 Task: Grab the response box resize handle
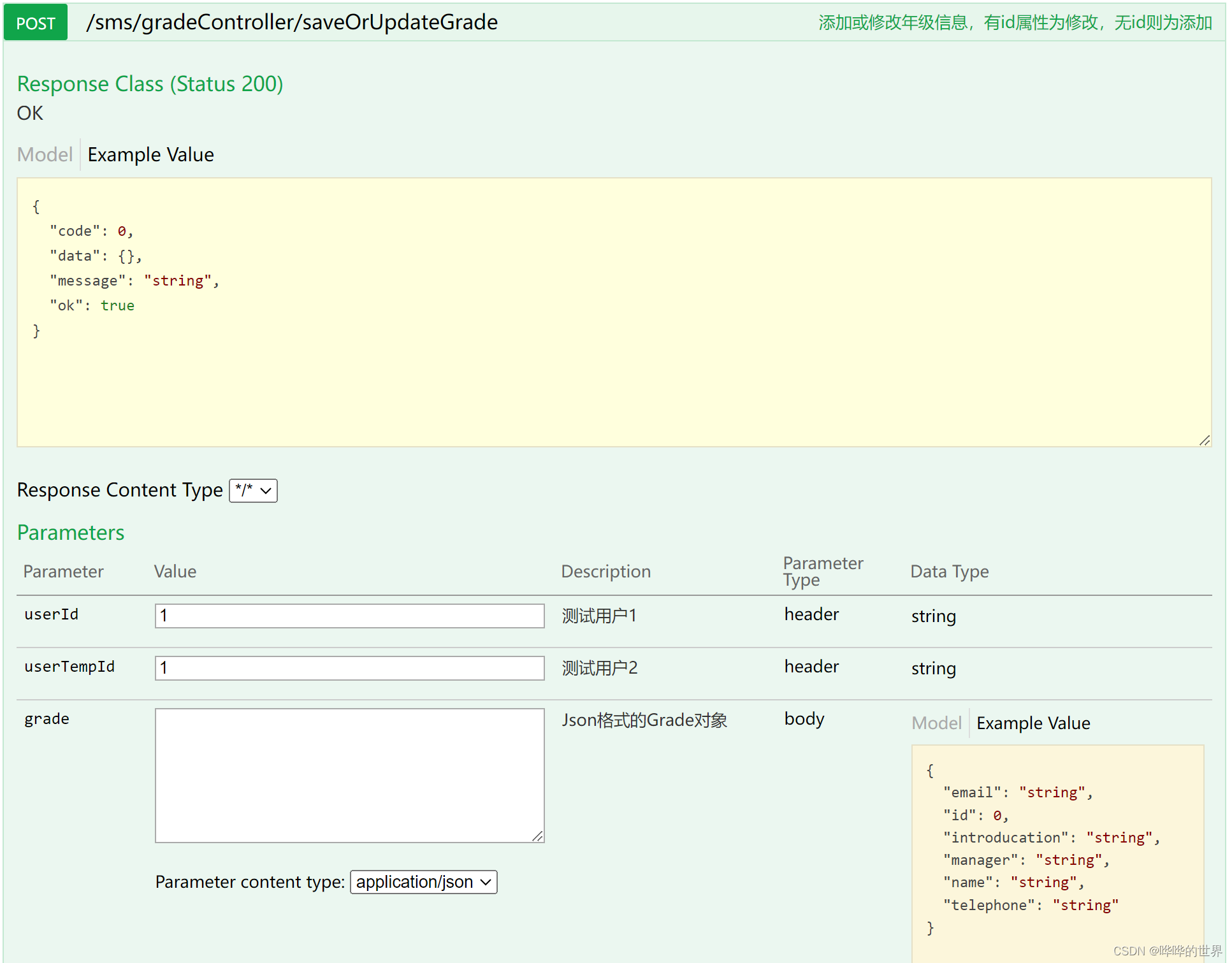[x=1204, y=440]
